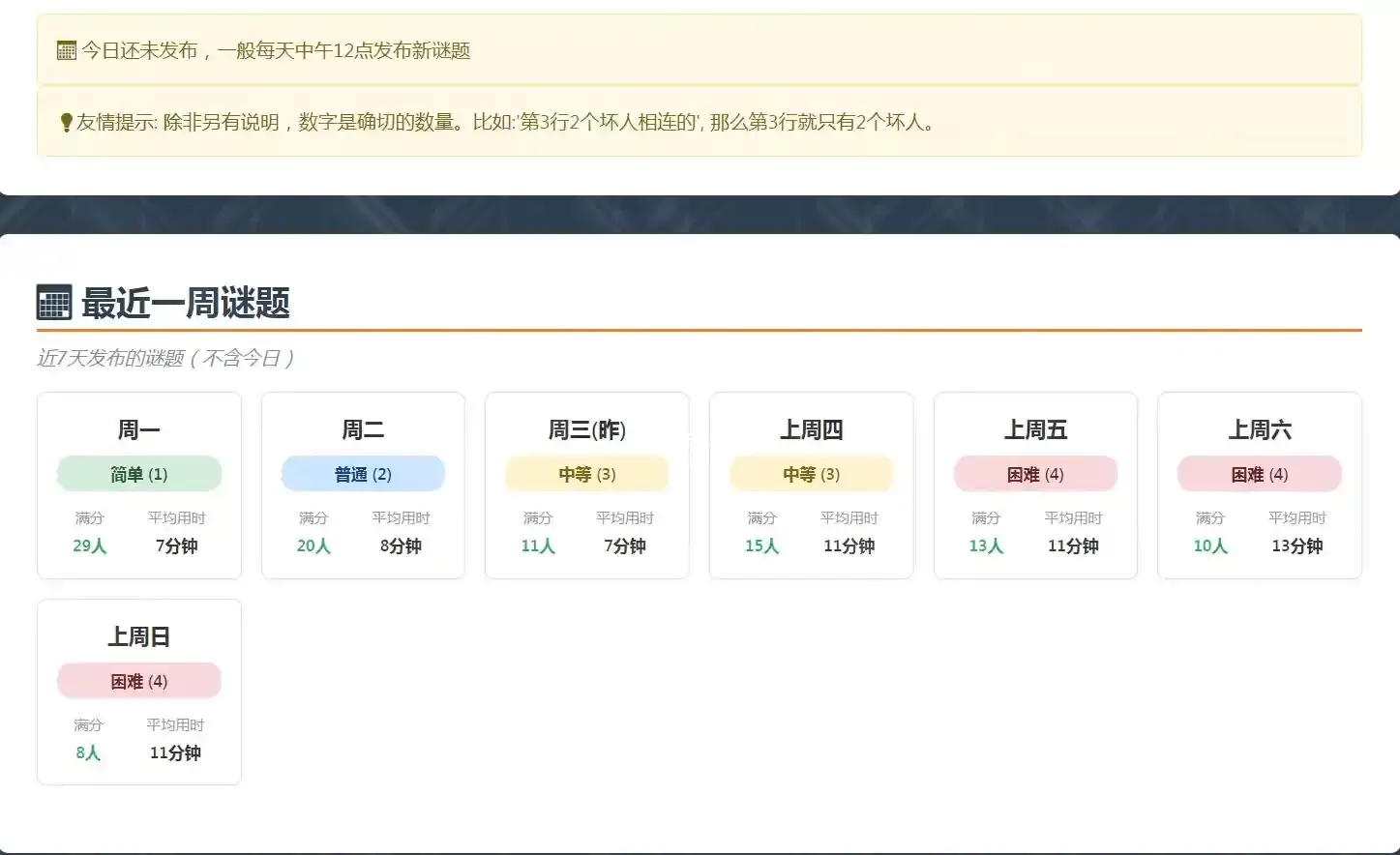Viewport: 1400px width, 855px height.
Task: Open the 上周日 puzzle card title
Action: point(139,636)
